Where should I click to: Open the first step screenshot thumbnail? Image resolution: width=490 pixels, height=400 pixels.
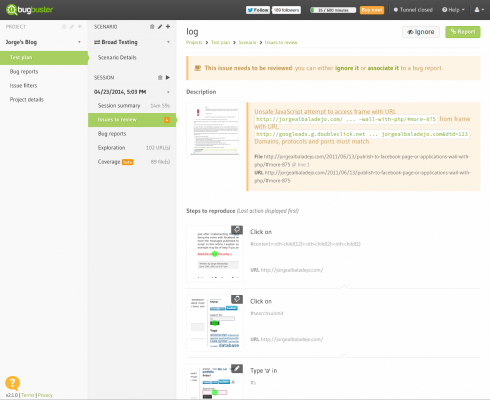(215, 253)
